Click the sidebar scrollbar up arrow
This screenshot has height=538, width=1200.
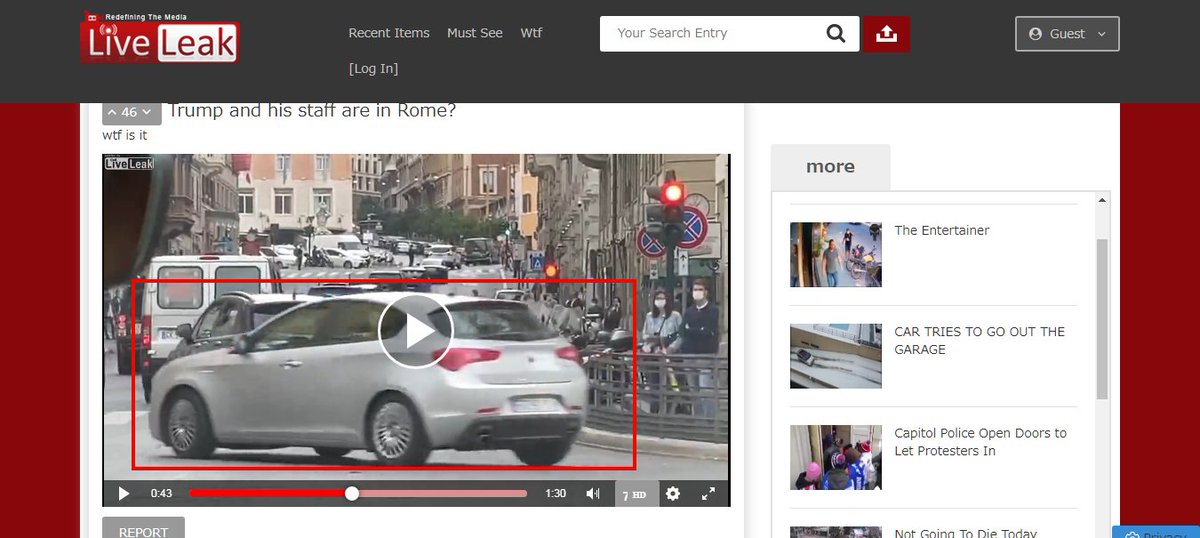[x=1102, y=200]
